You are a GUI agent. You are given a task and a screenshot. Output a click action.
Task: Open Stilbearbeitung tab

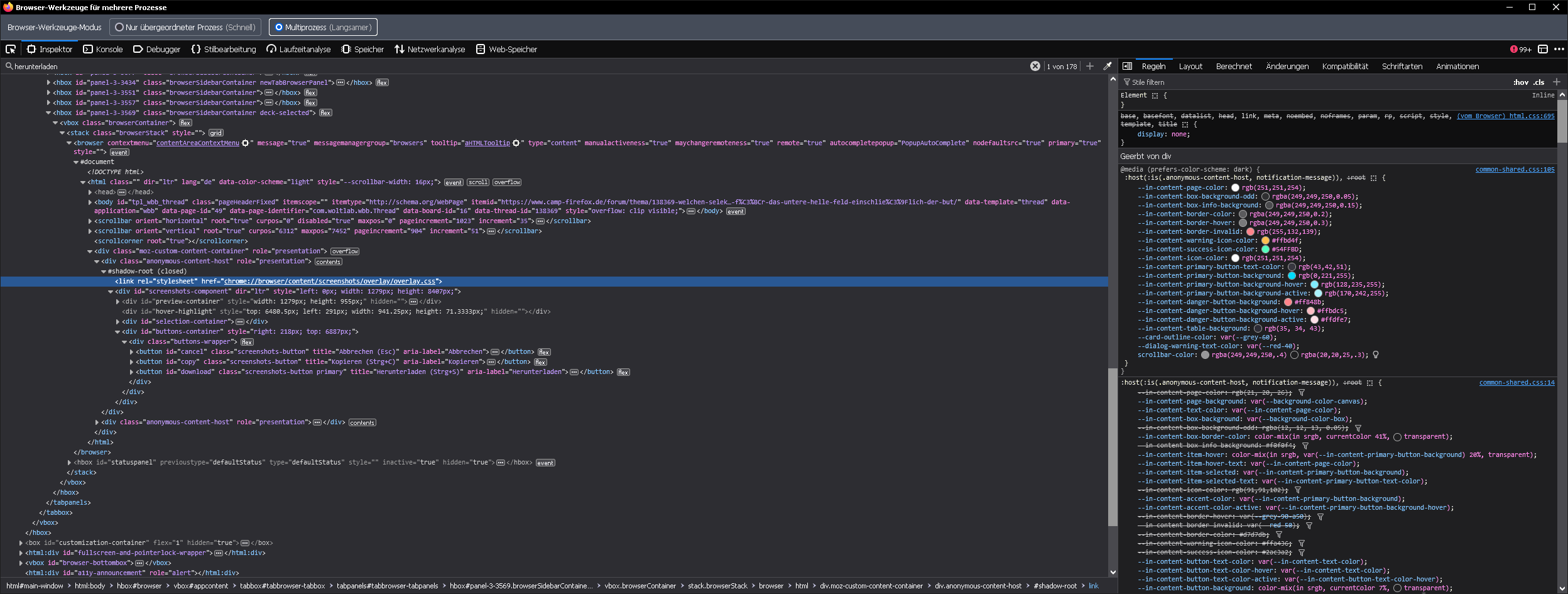point(224,49)
